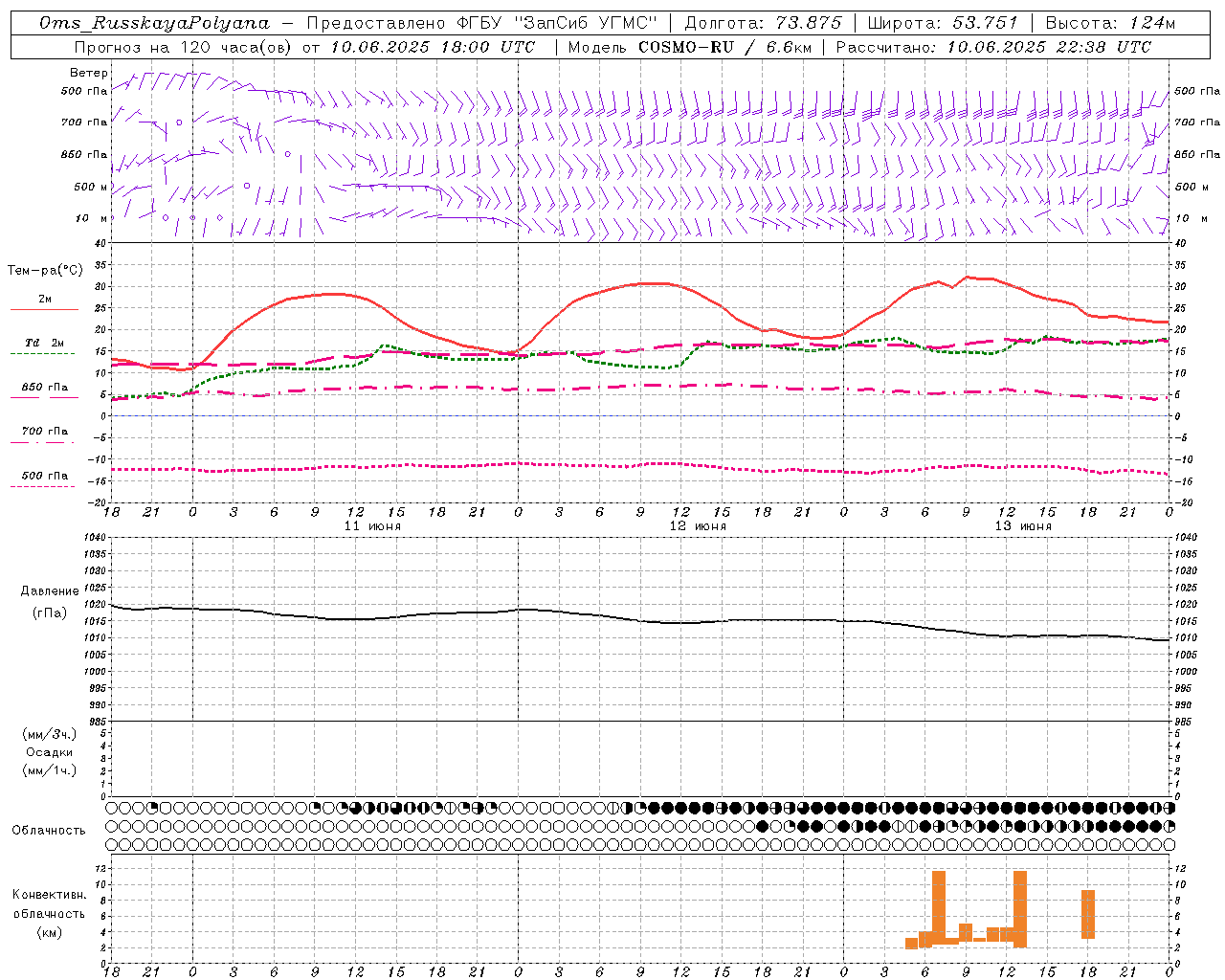Click the (мм/3ч.) precipitation unit label
This screenshot has width=1225, height=980.
click(50, 734)
